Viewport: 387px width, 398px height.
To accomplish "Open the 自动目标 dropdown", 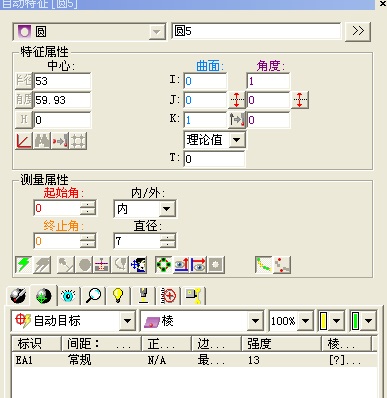I will [127, 321].
